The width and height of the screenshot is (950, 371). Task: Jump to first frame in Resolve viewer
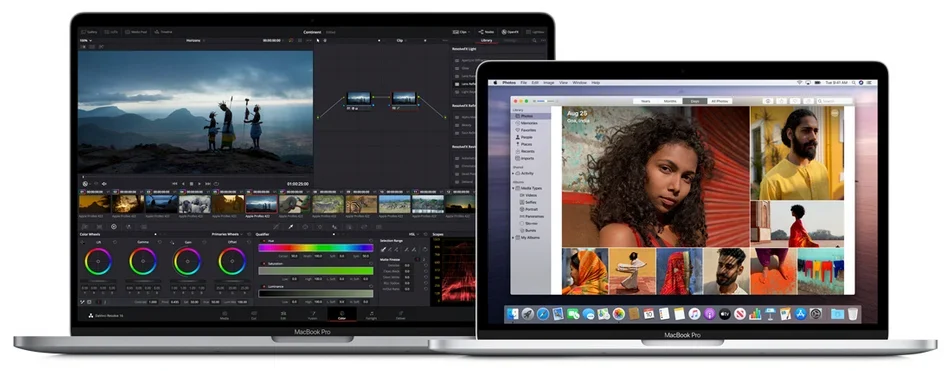pos(174,184)
